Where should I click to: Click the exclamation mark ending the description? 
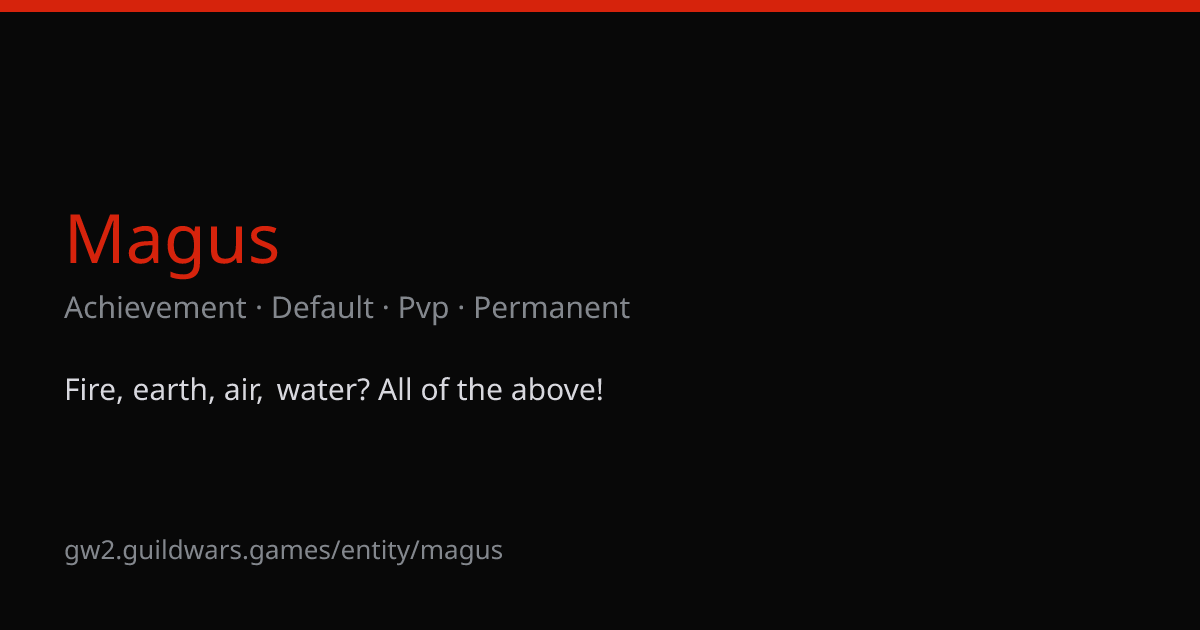pos(599,390)
